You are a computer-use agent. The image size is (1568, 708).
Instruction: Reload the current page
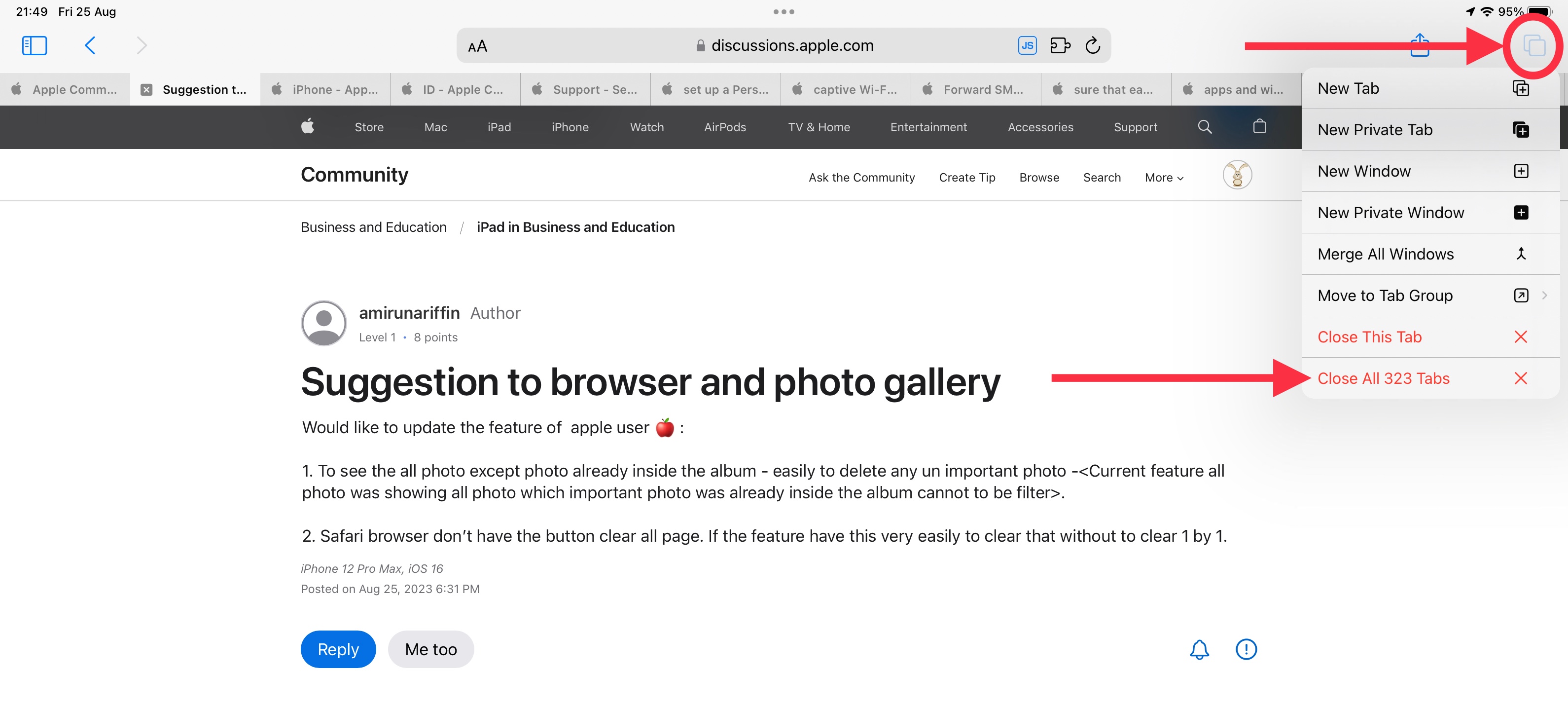point(1093,46)
